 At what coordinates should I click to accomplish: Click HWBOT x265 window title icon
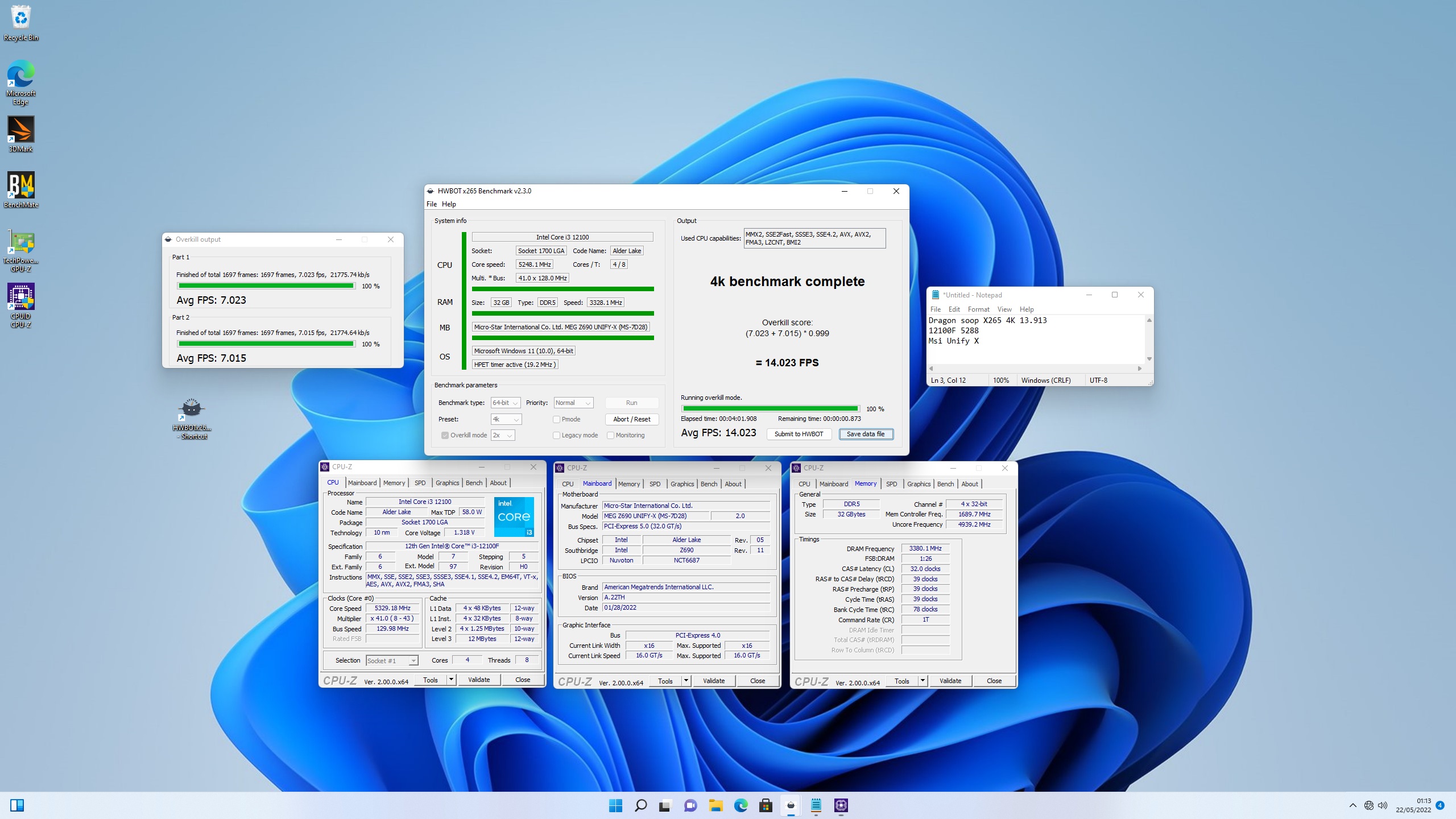pyautogui.click(x=431, y=191)
